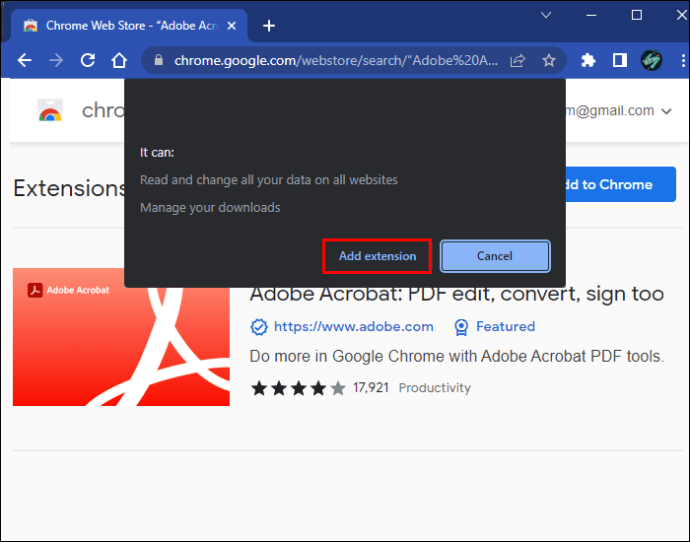Screen dimensions: 690x542
Task: Click the verified publisher checkmark badge
Action: tap(259, 327)
